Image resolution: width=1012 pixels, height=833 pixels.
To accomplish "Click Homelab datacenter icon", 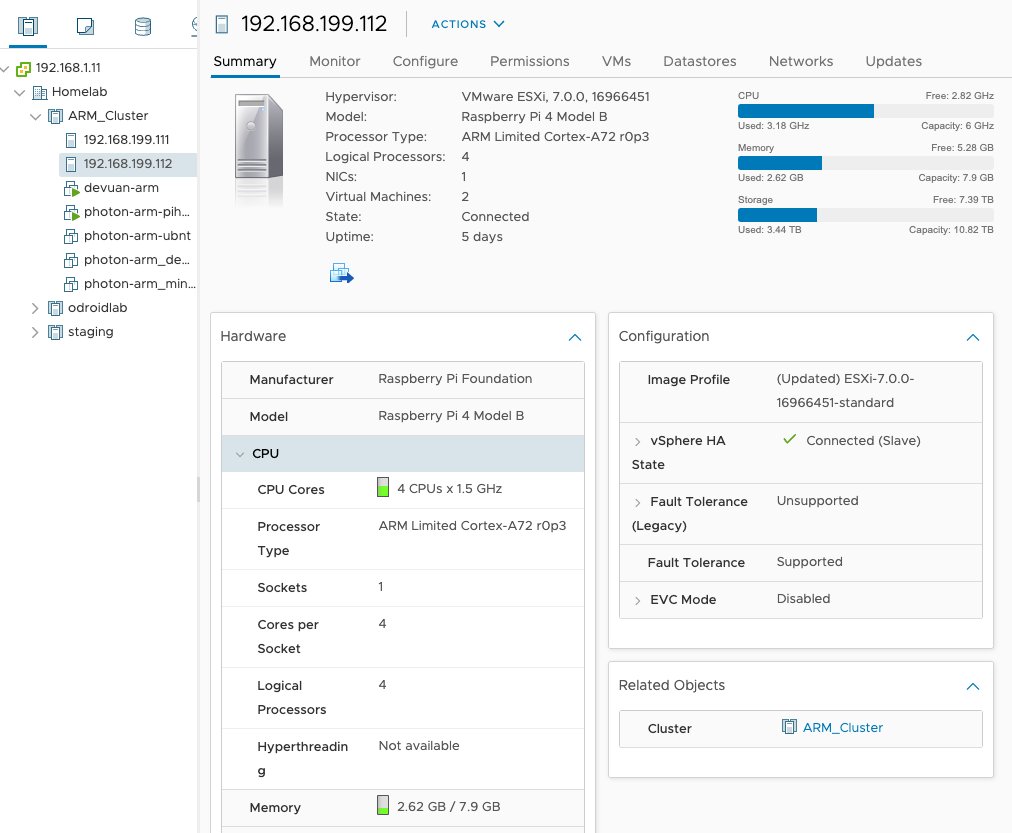I will [x=40, y=92].
